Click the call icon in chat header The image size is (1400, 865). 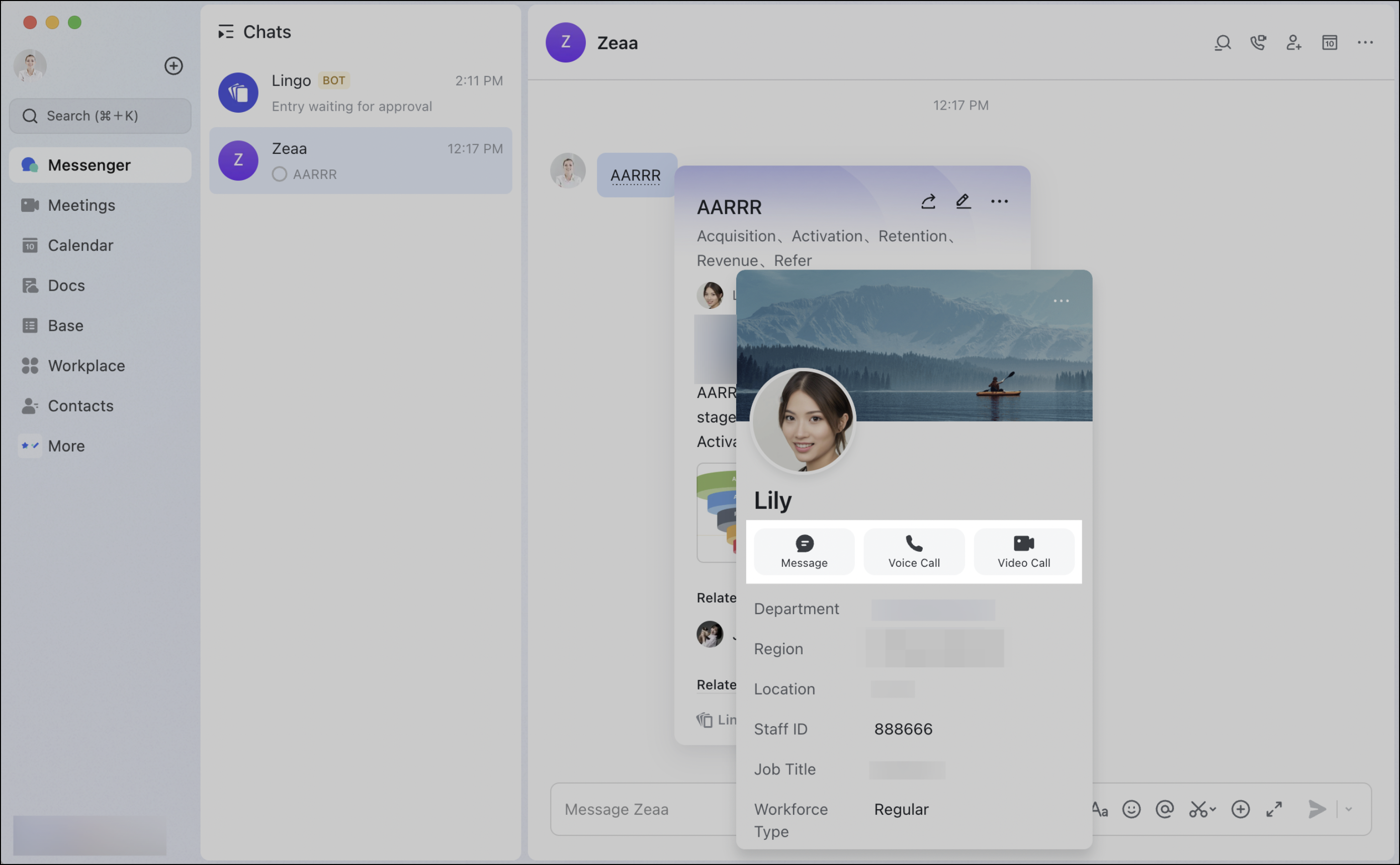1258,43
